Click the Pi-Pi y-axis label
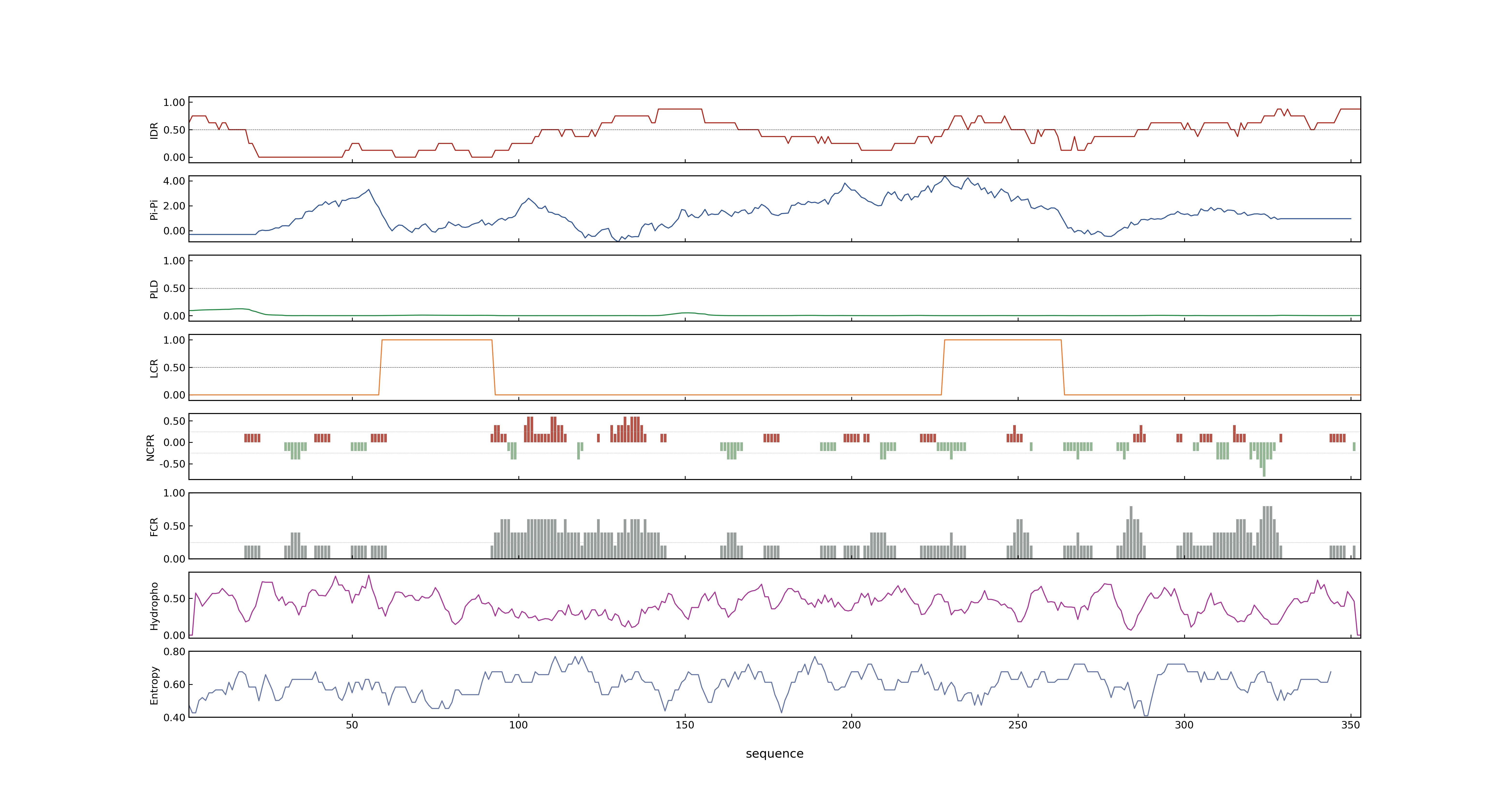 pyautogui.click(x=154, y=209)
